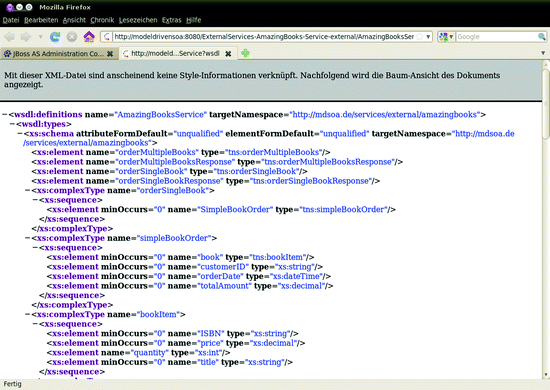Screen dimensions: 550x390
Task: Click the search magnifier icon
Action: tap(542, 36)
